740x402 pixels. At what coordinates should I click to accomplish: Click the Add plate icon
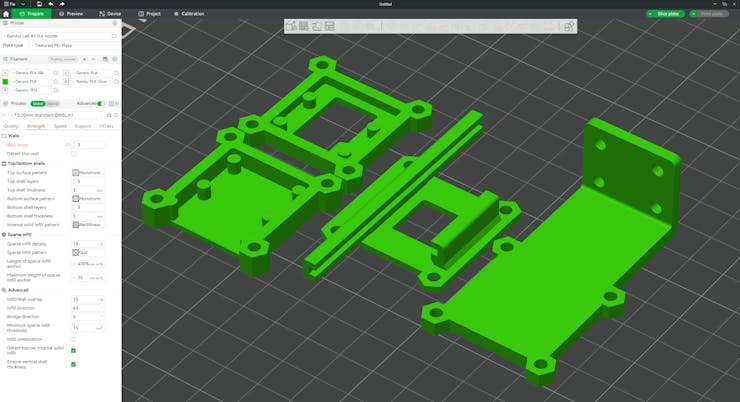[x=304, y=26]
